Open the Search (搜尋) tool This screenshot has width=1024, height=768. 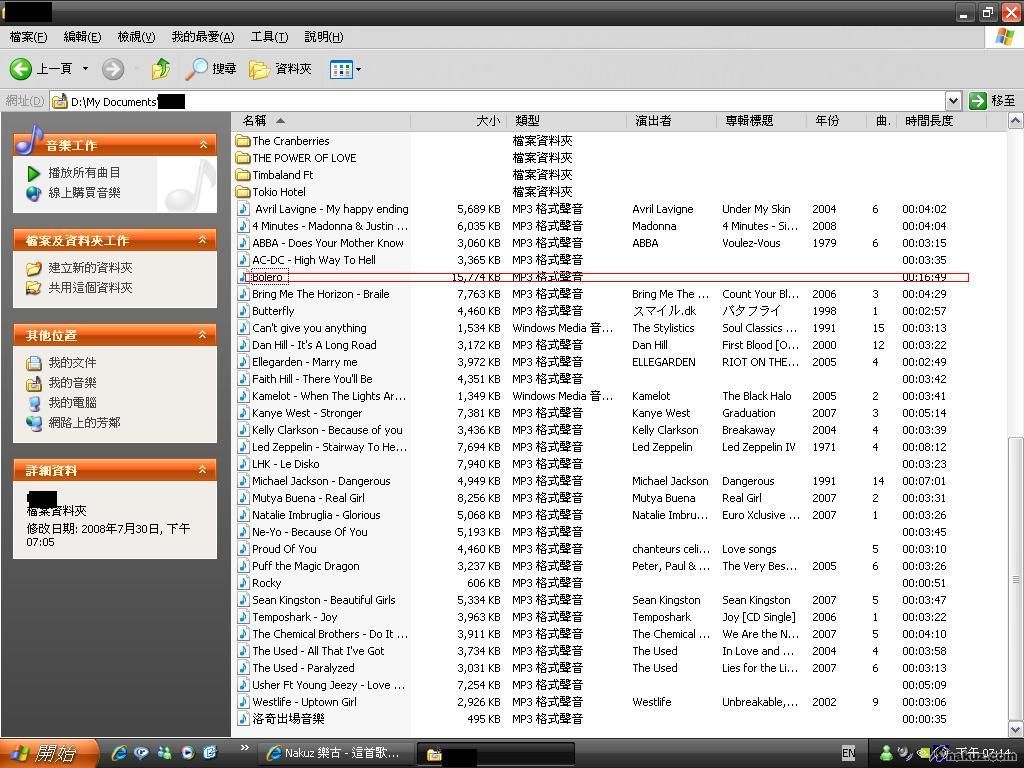(x=211, y=69)
